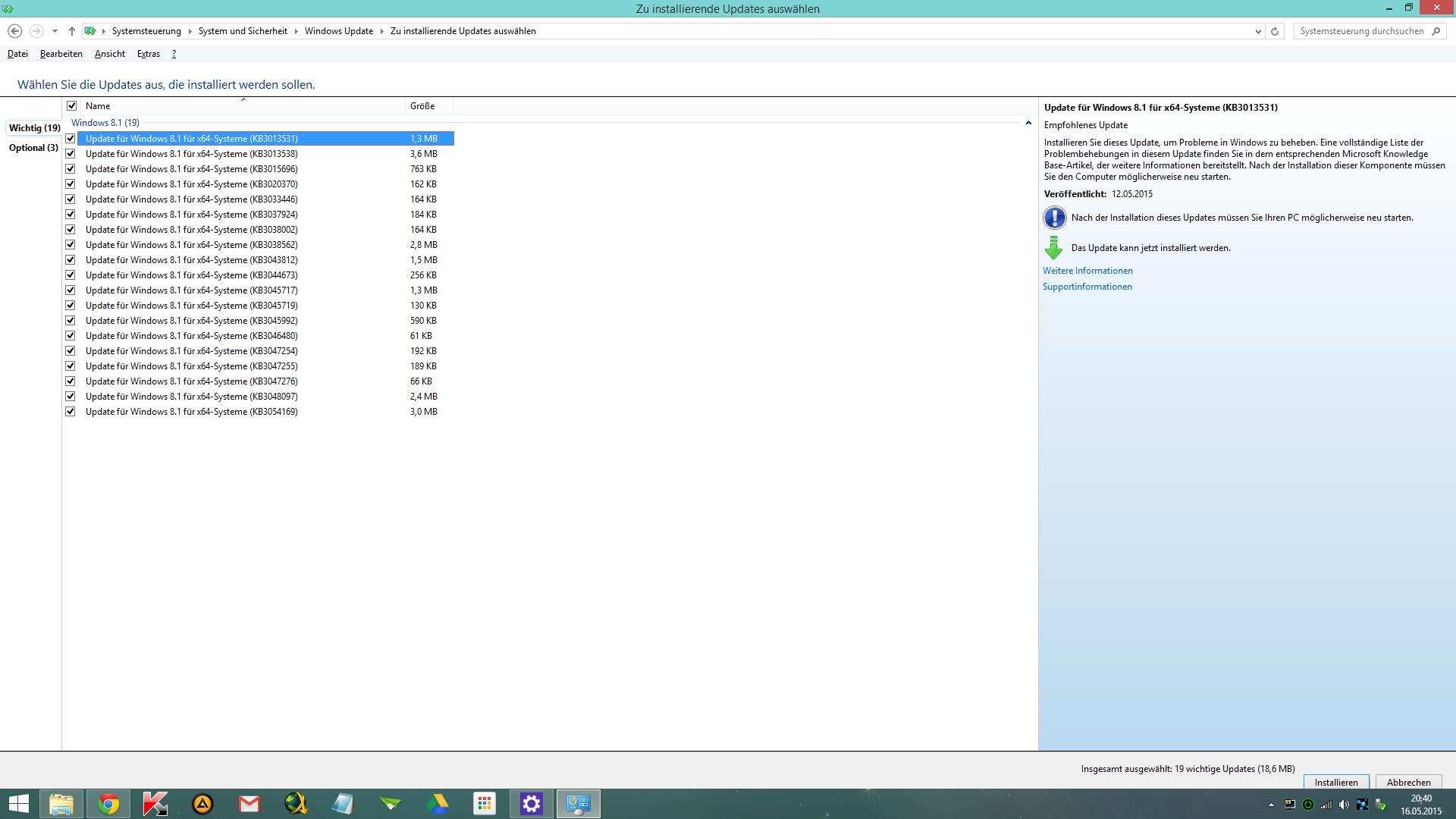Open Google Chrome from the taskbar
The width and height of the screenshot is (1456, 819).
click(x=108, y=804)
